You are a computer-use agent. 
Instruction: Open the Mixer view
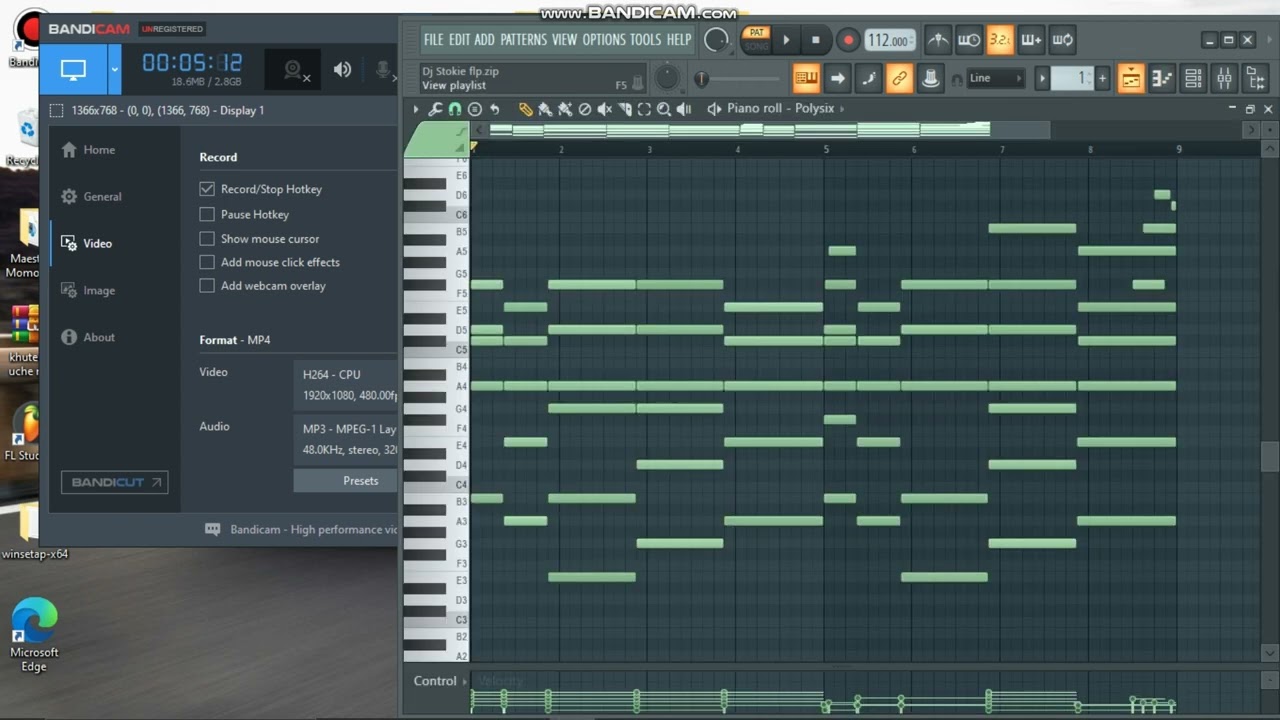[x=1224, y=78]
